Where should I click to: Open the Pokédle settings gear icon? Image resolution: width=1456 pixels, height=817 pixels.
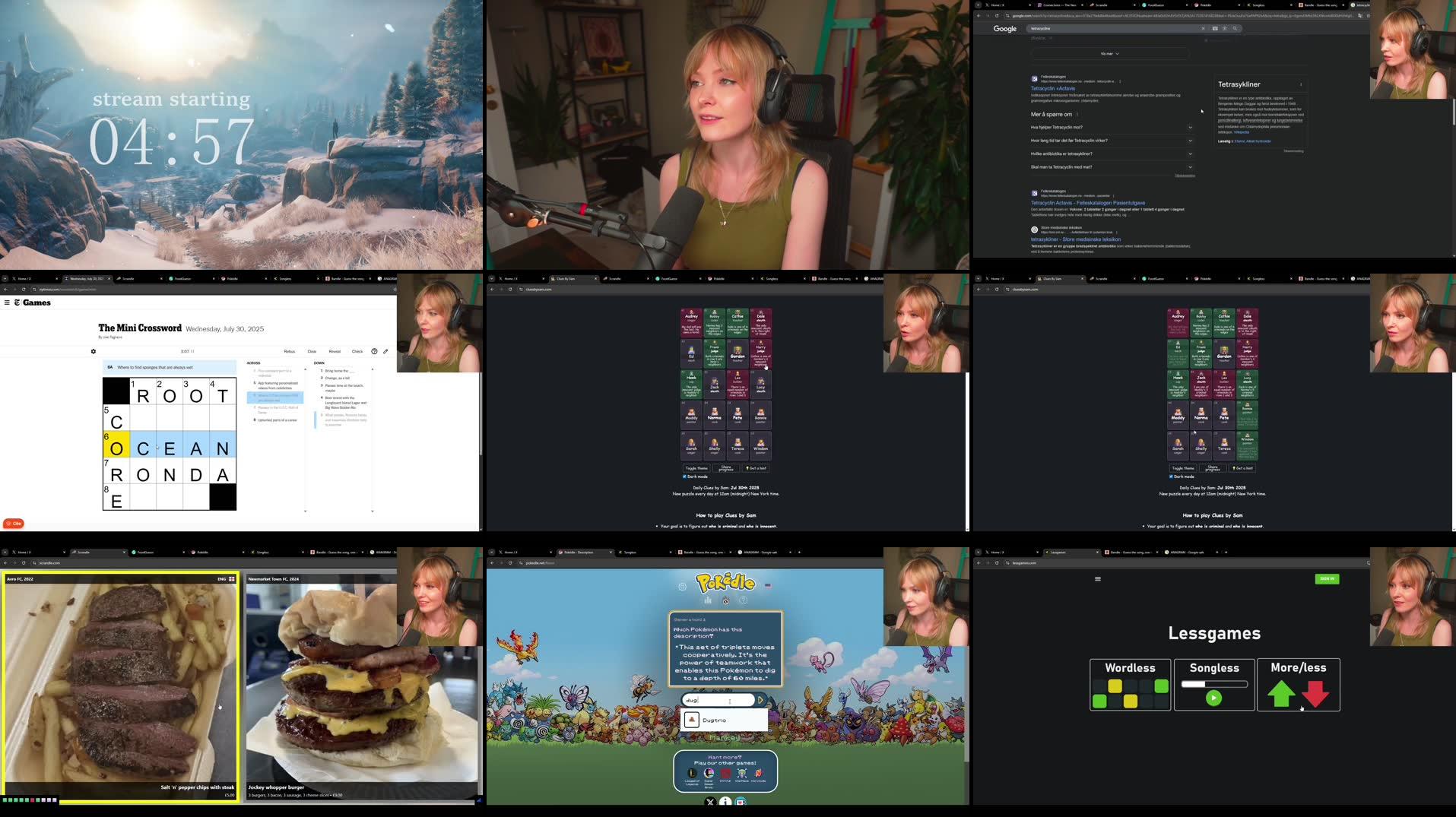(682, 587)
